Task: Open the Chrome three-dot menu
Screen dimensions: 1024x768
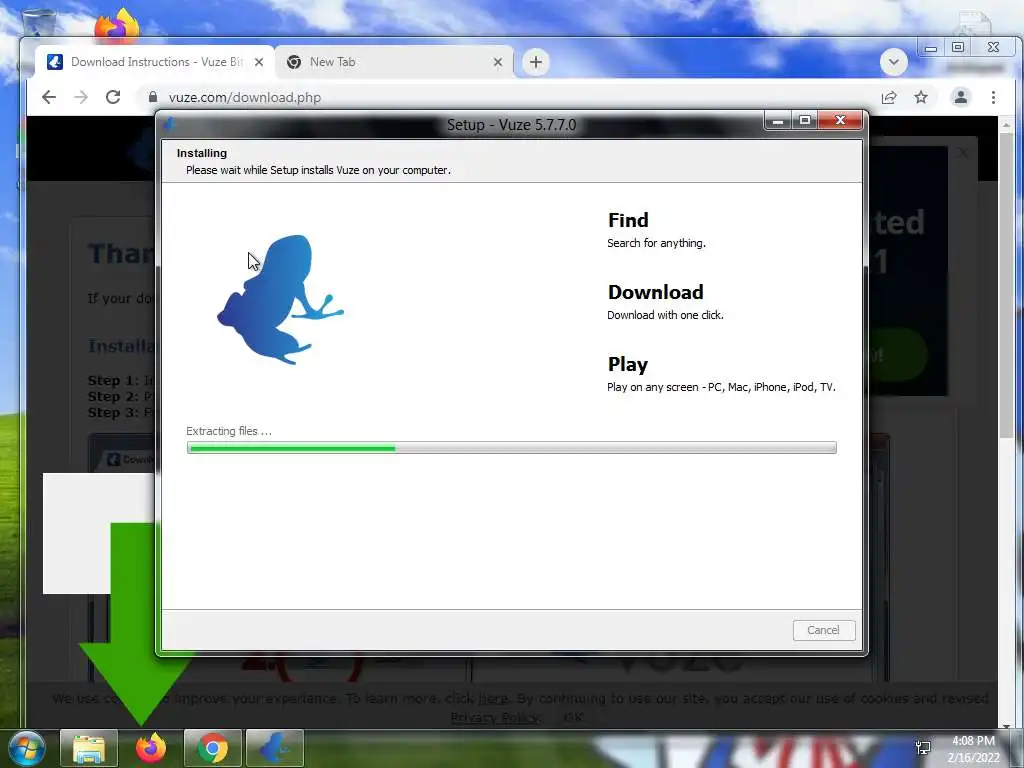Action: (993, 97)
